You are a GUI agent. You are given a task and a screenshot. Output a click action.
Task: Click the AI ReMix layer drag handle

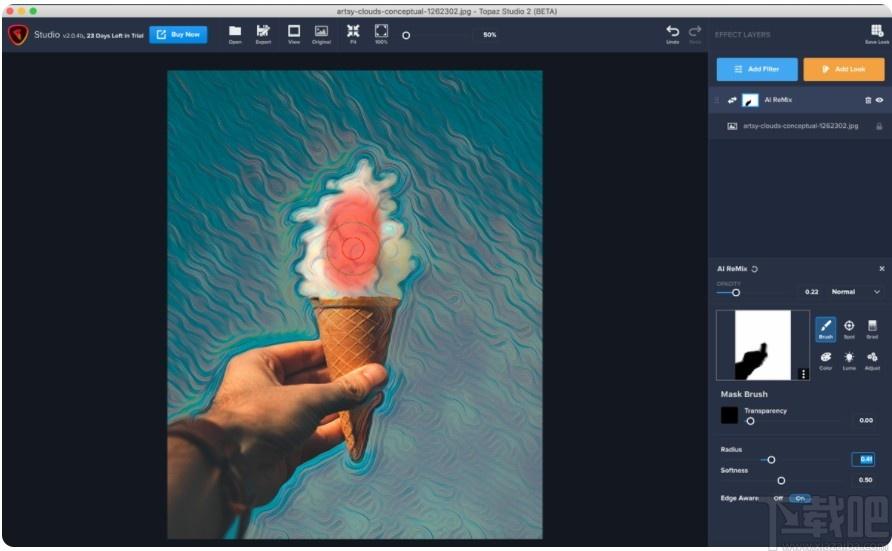point(717,100)
